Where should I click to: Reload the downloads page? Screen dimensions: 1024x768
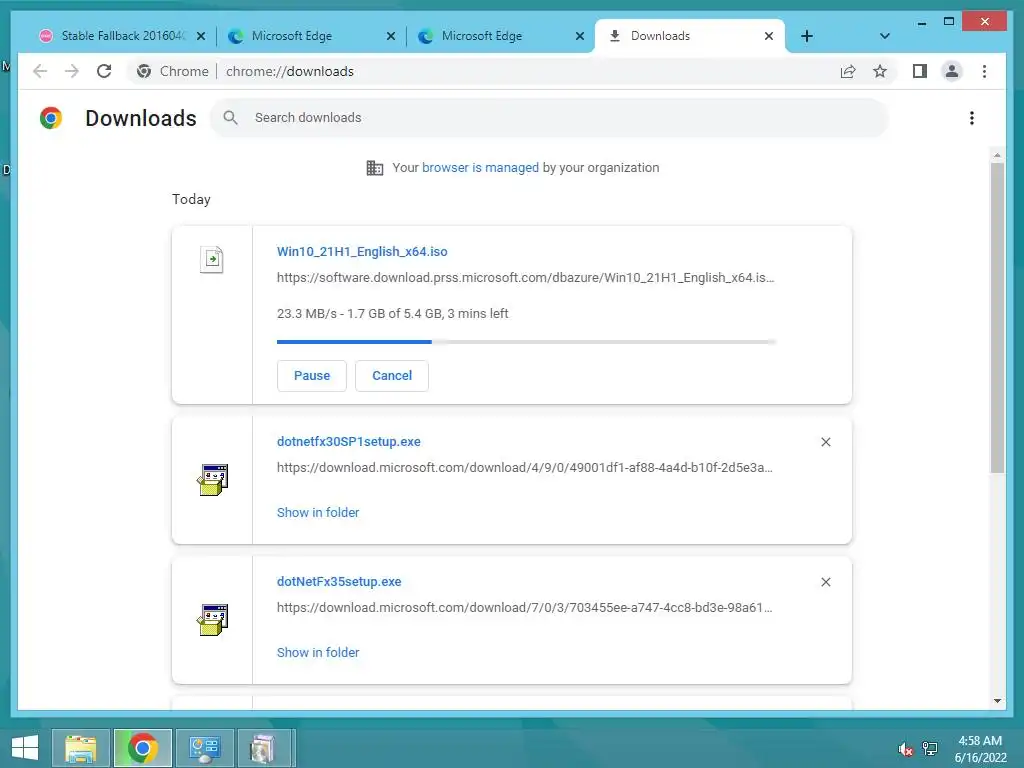tap(104, 71)
